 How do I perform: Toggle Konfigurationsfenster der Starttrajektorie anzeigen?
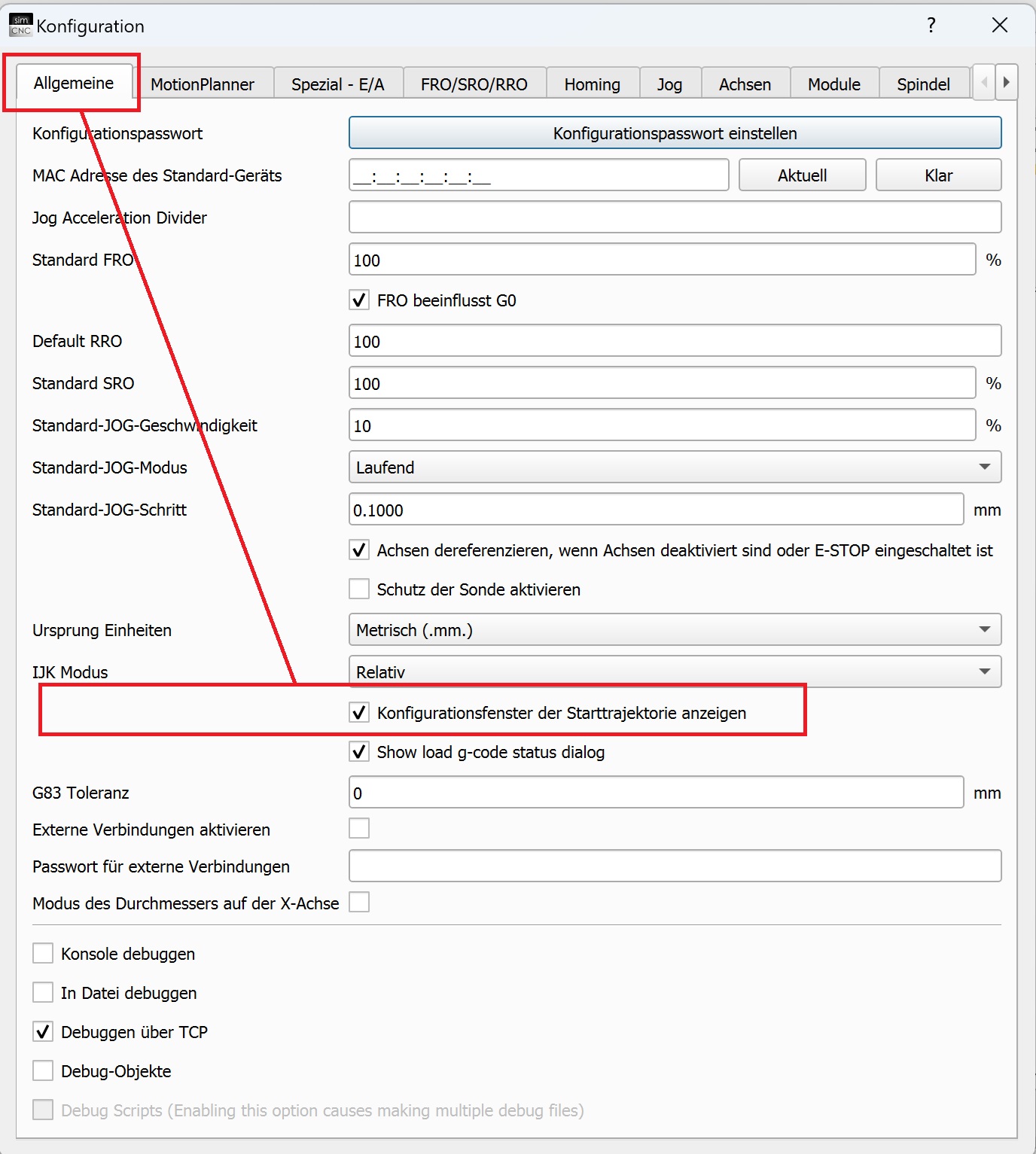click(x=359, y=713)
